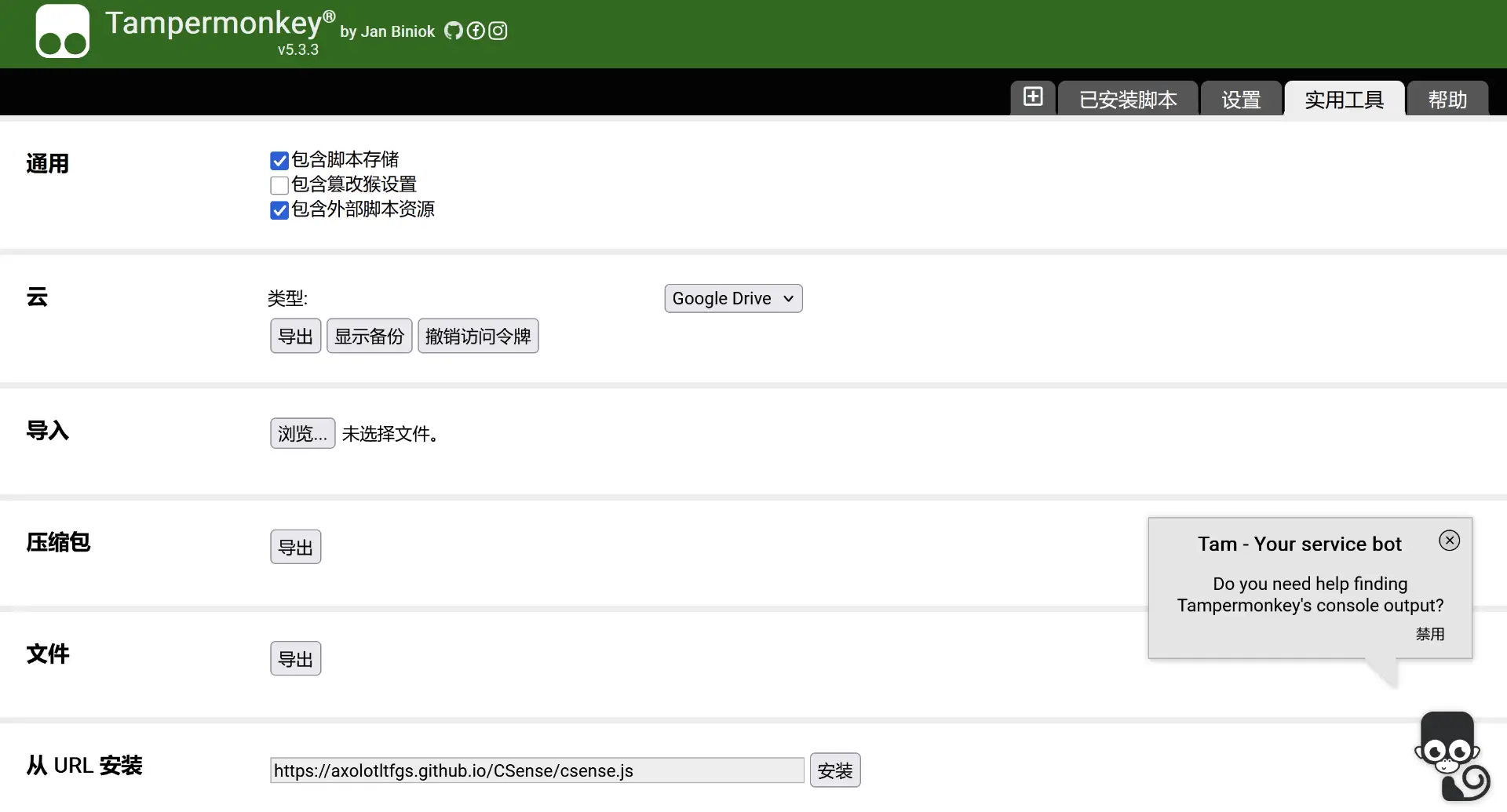This screenshot has height=812, width=1507.
Task: Close the Tam service bot popup
Action: click(1450, 540)
